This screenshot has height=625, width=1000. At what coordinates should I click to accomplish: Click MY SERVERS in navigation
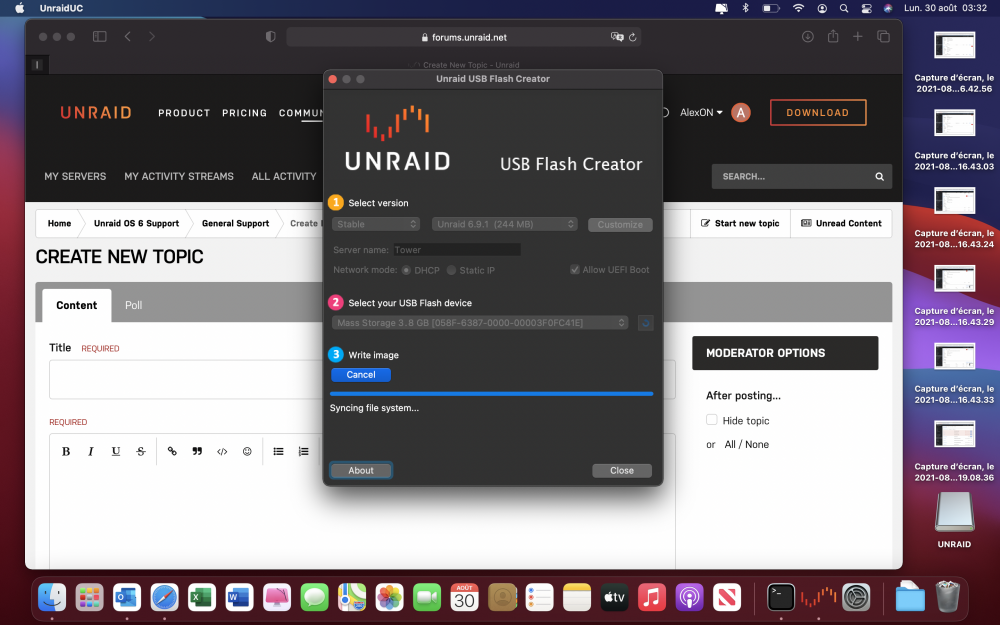coord(75,176)
